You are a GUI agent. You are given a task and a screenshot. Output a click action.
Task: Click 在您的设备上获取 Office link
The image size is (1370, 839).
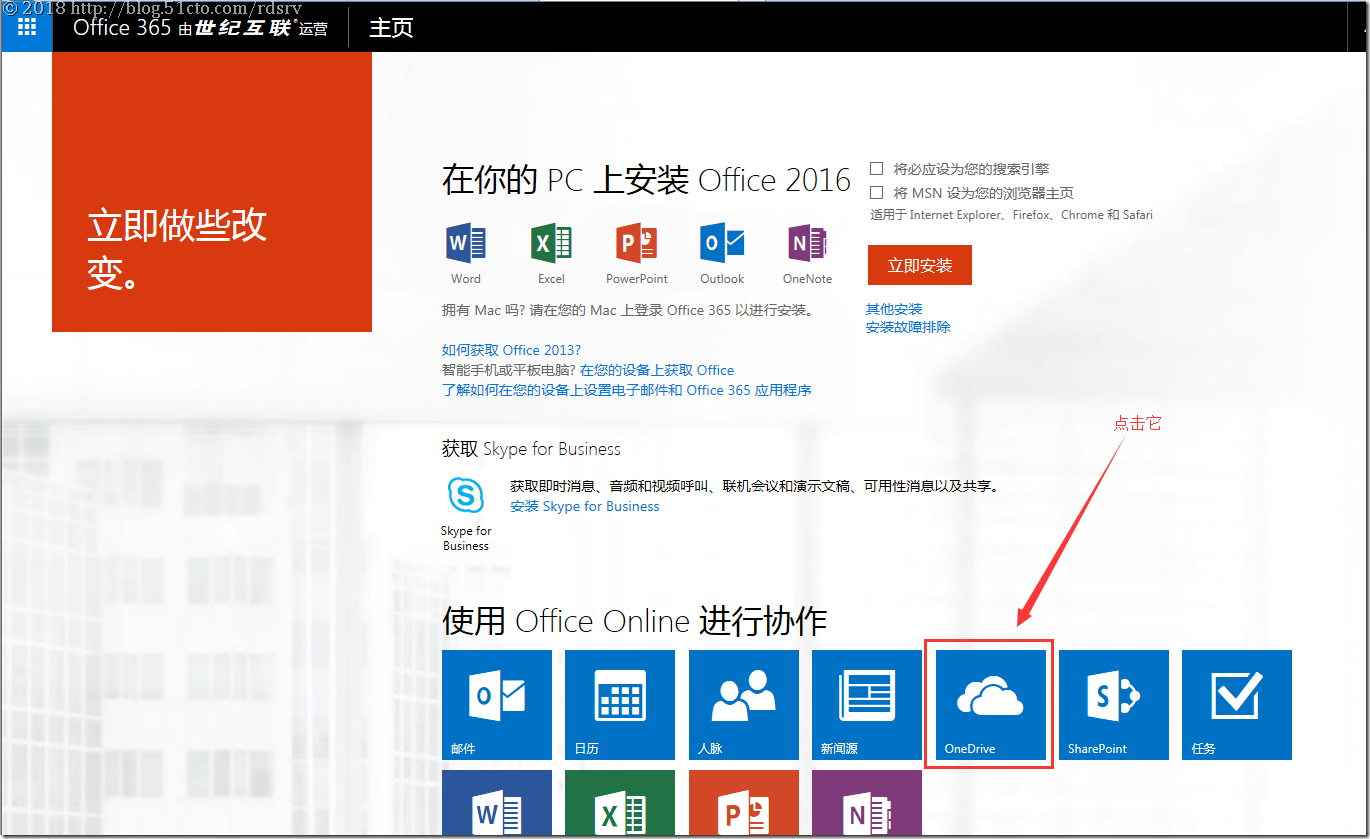(x=657, y=370)
